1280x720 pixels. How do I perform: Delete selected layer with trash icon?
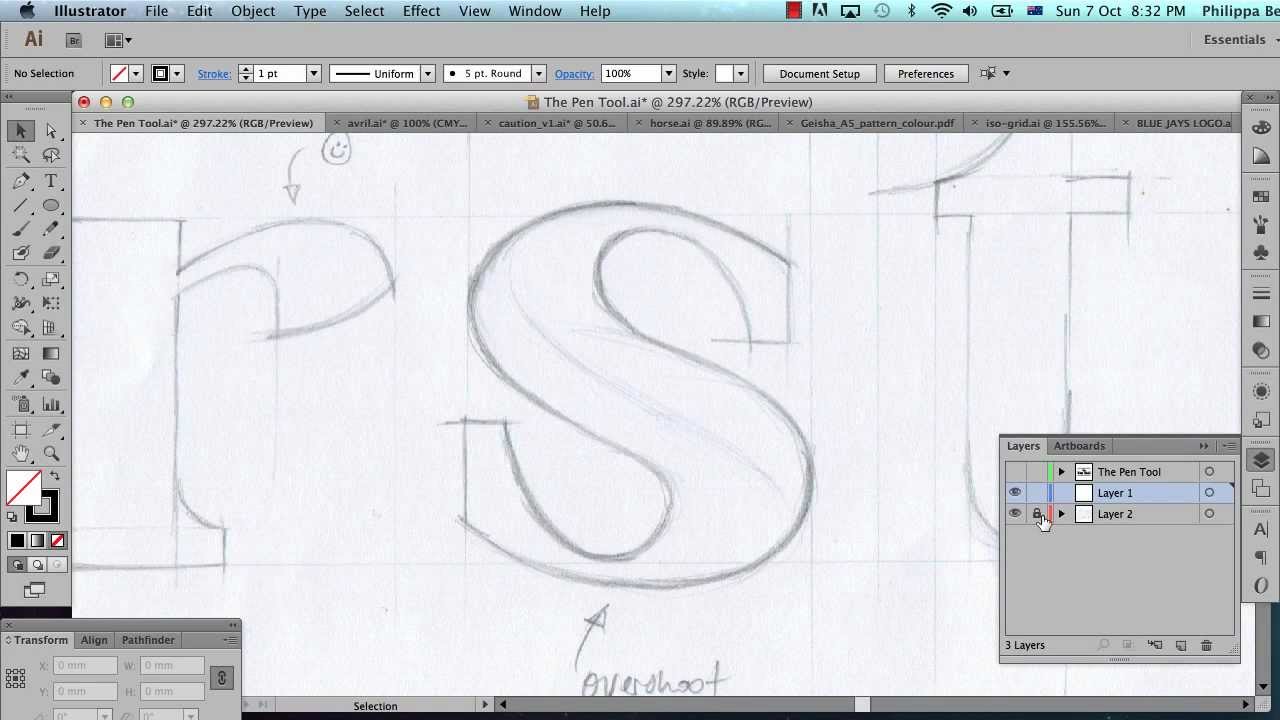tap(1206, 646)
